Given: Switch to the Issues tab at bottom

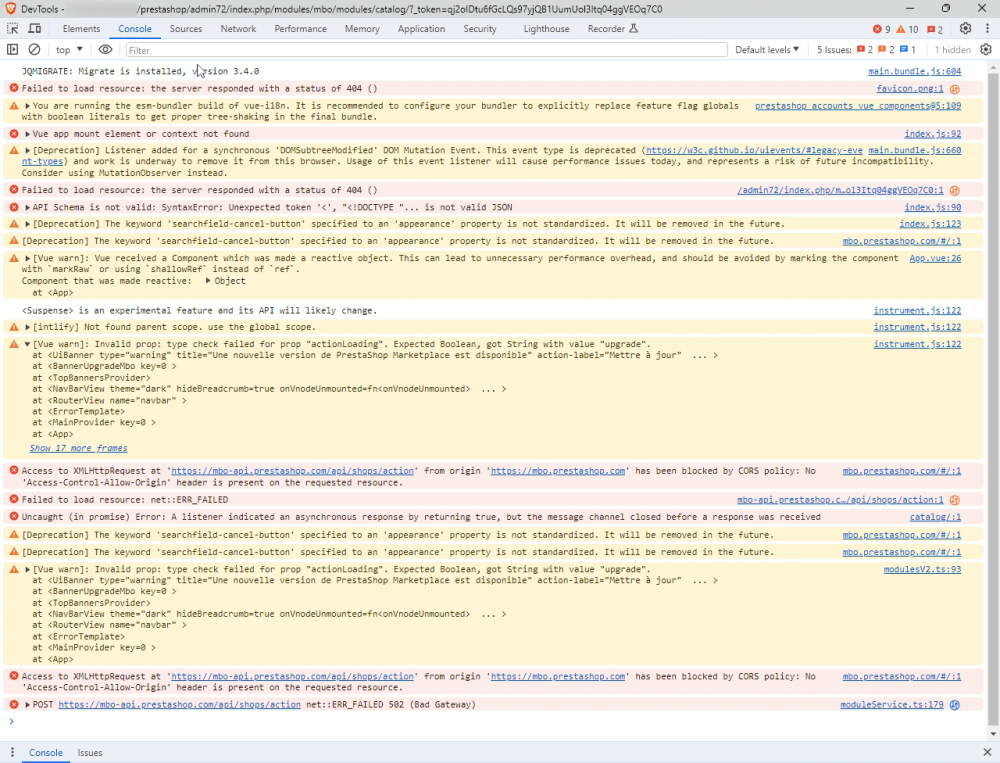Looking at the screenshot, I should pyautogui.click(x=90, y=752).
